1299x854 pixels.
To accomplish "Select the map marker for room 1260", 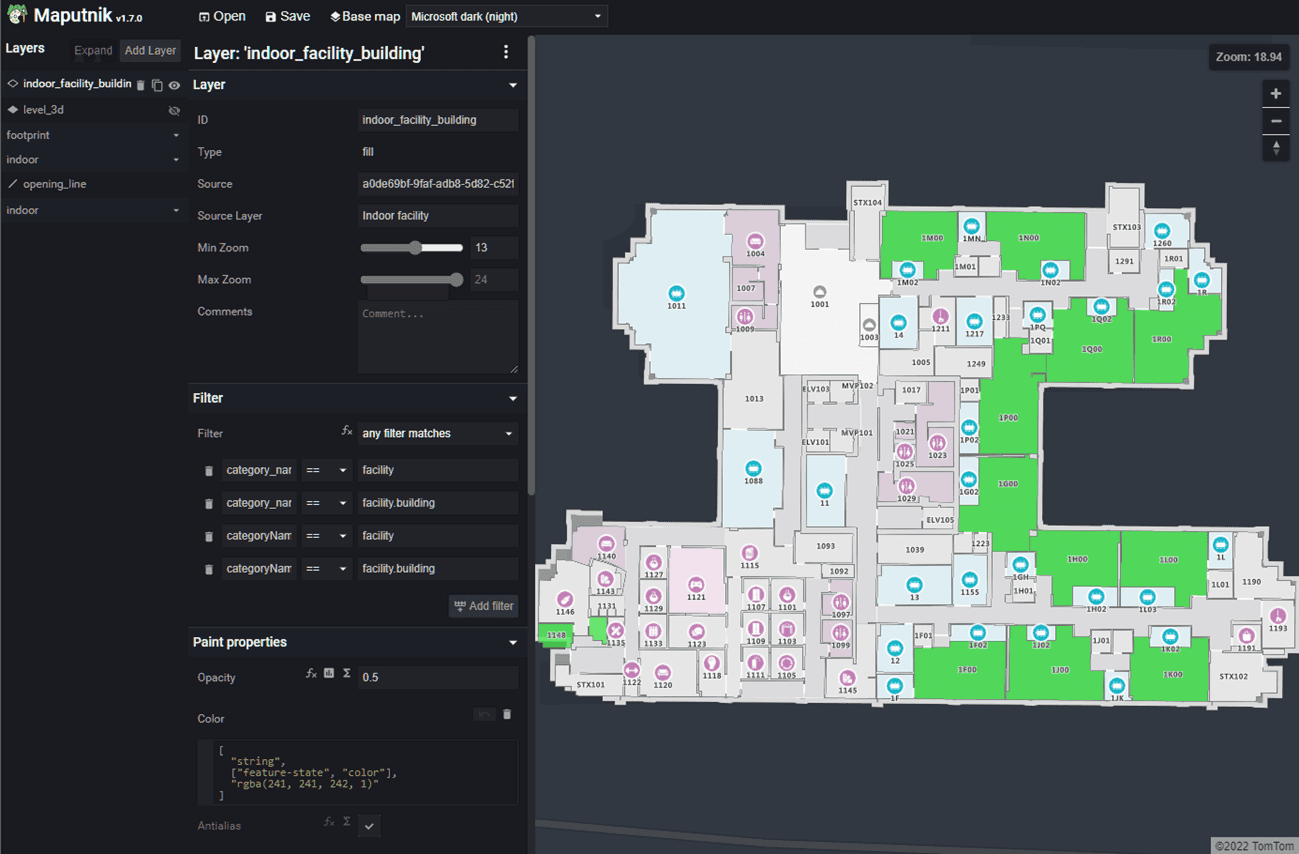I will click(x=1162, y=231).
